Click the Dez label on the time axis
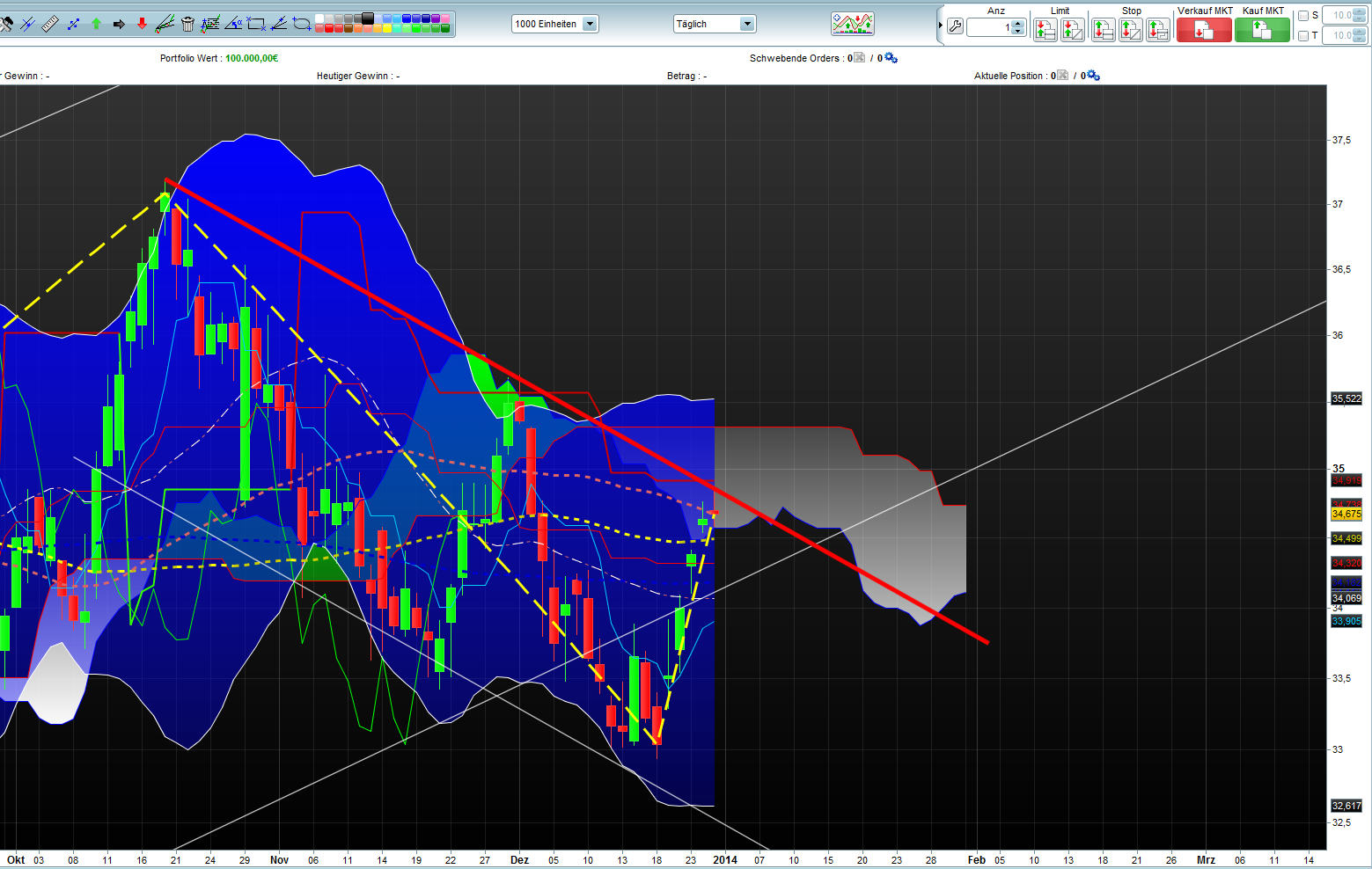 (x=519, y=860)
